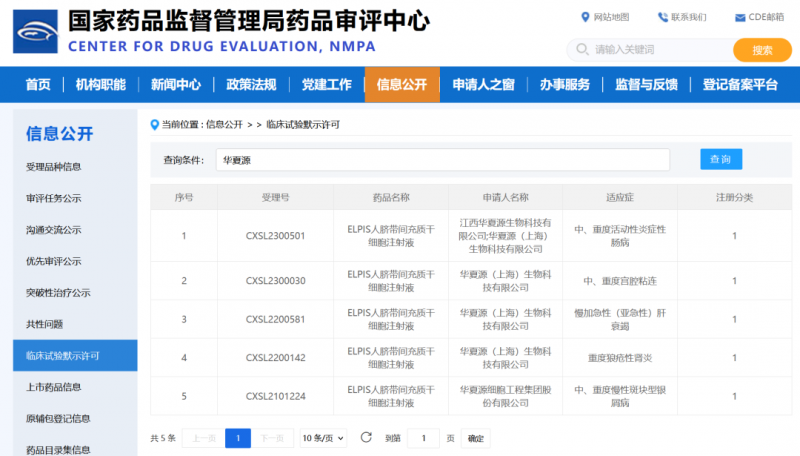The height and width of the screenshot is (456, 800).
Task: Focus the jump-to-page number field
Action: click(x=423, y=438)
